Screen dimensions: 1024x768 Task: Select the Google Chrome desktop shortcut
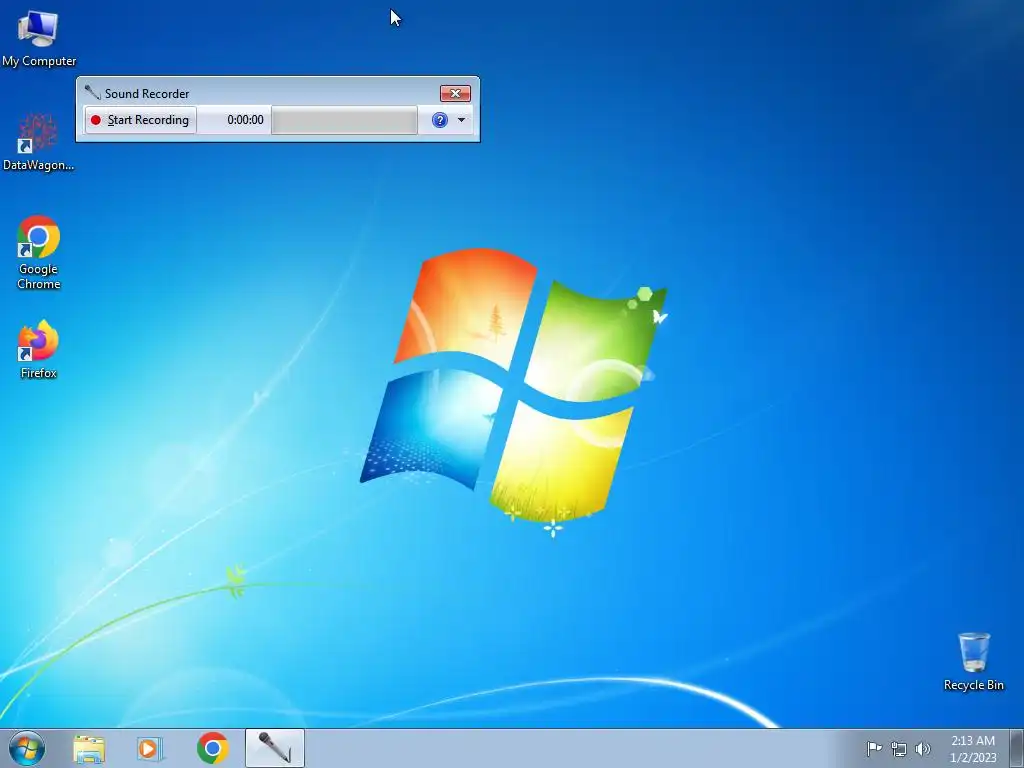38,253
